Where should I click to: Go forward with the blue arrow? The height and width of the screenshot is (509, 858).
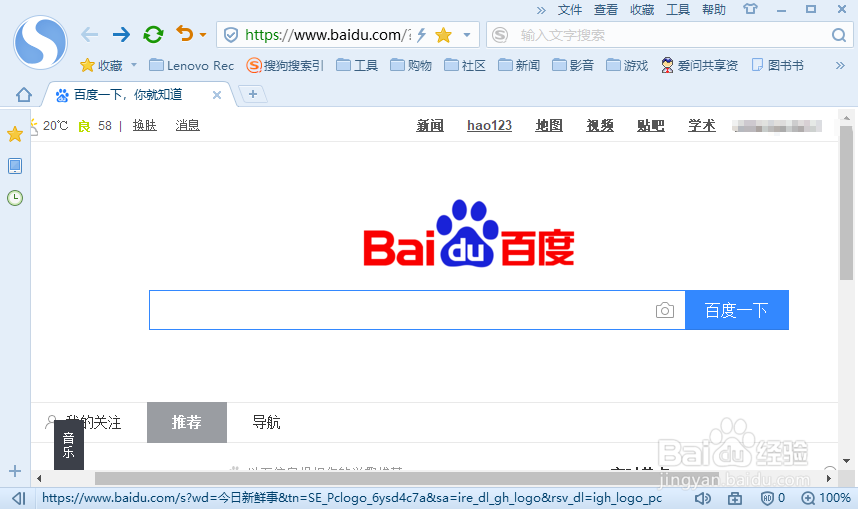(121, 35)
